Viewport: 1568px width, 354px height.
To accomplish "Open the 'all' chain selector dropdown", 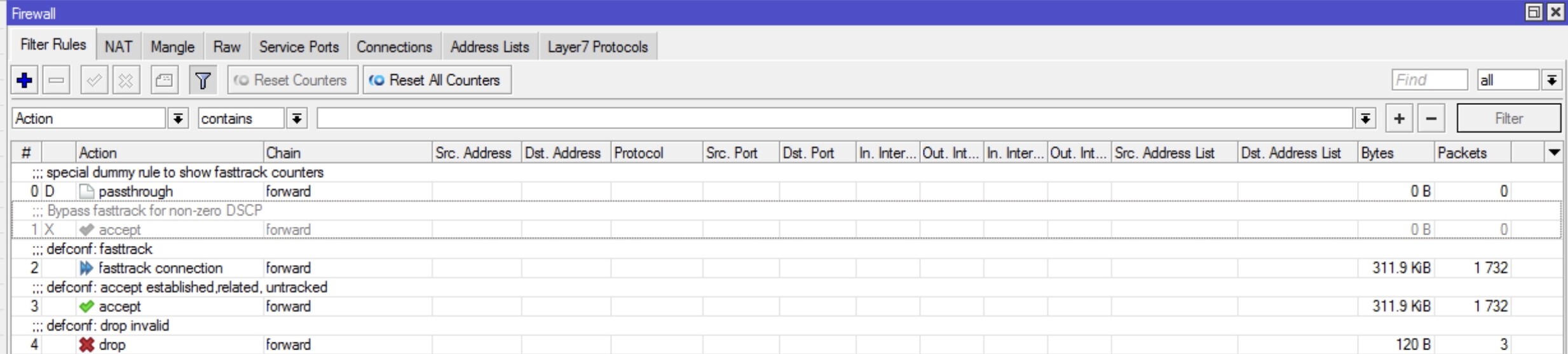I will point(1551,80).
